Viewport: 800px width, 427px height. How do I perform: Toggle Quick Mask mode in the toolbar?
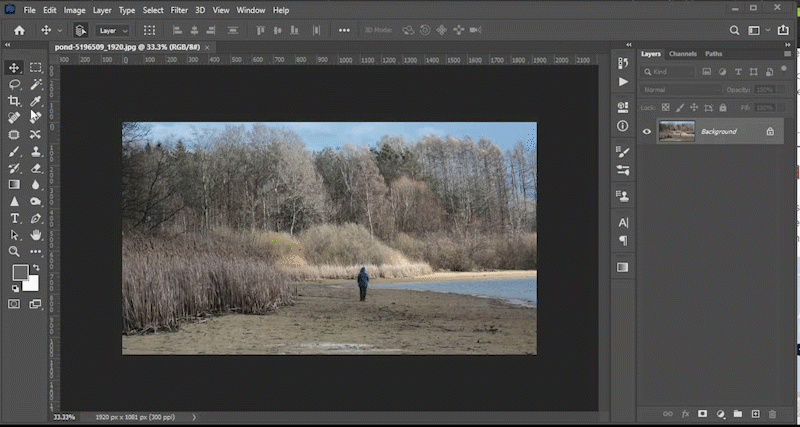point(14,304)
